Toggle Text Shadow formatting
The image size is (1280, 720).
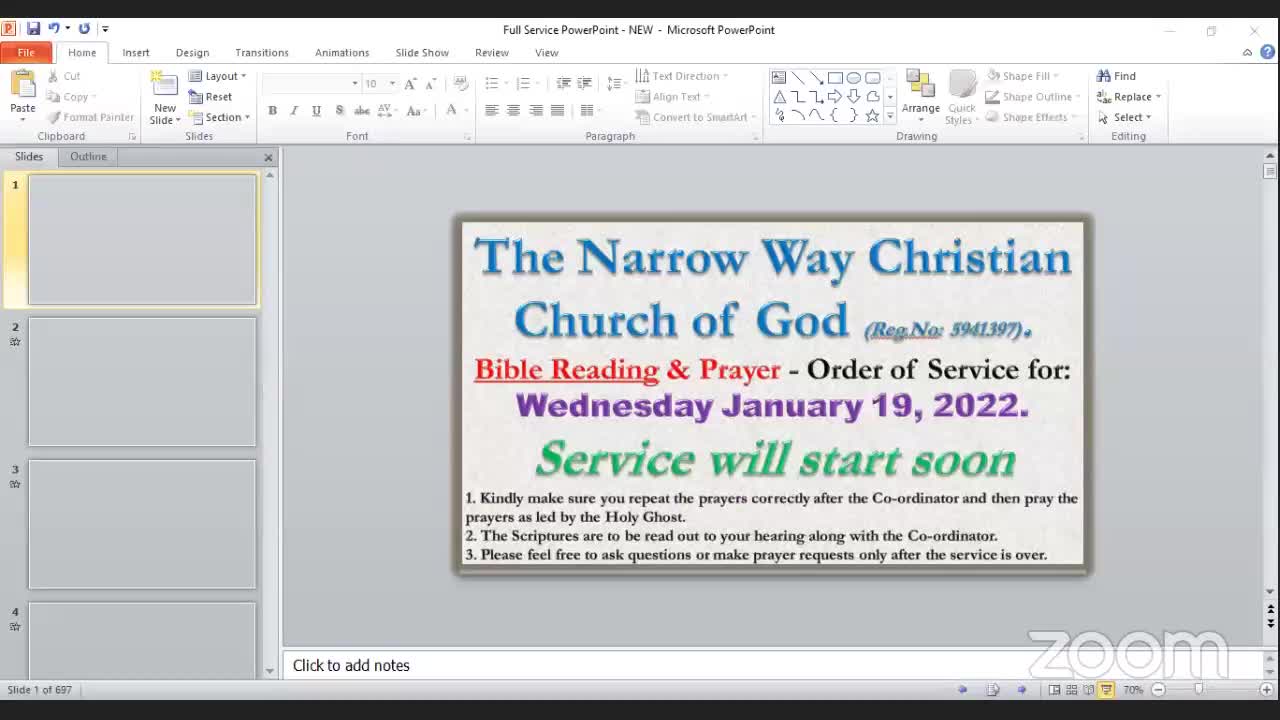[339, 111]
